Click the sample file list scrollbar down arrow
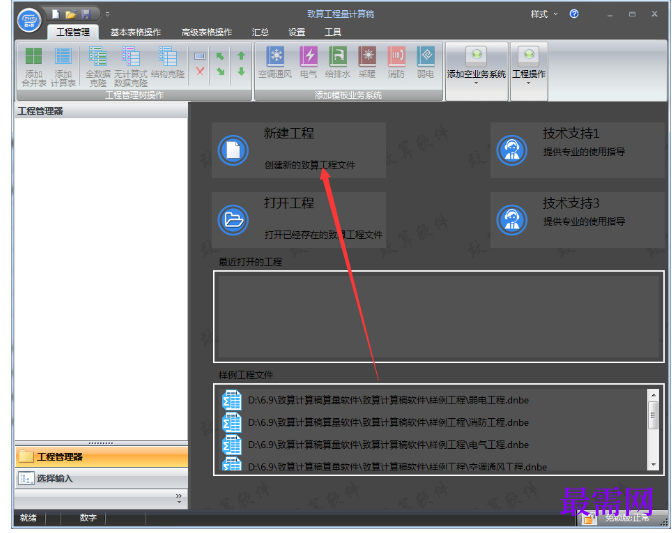This screenshot has width=672, height=533. point(653,465)
